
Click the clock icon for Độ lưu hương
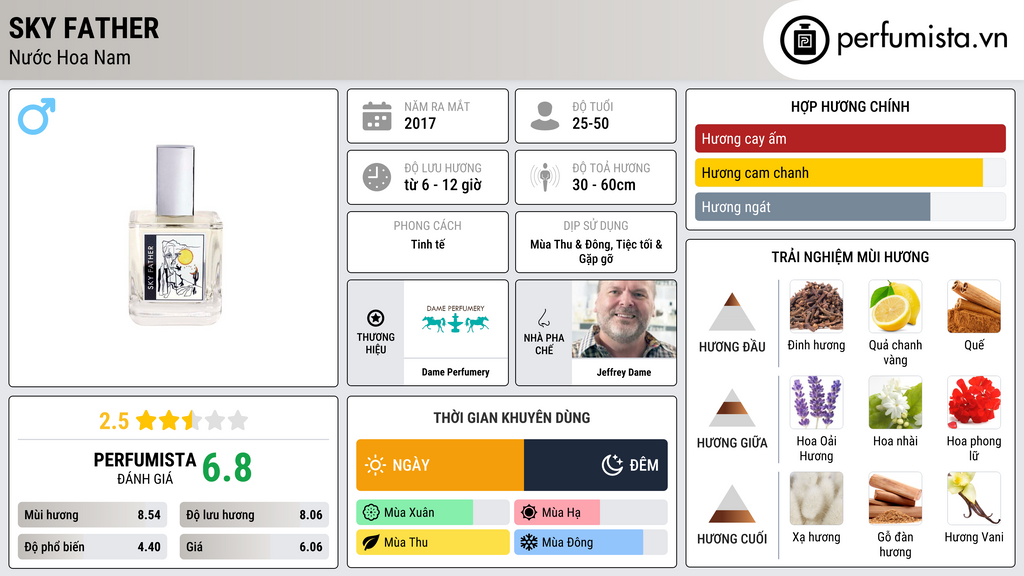tap(377, 177)
